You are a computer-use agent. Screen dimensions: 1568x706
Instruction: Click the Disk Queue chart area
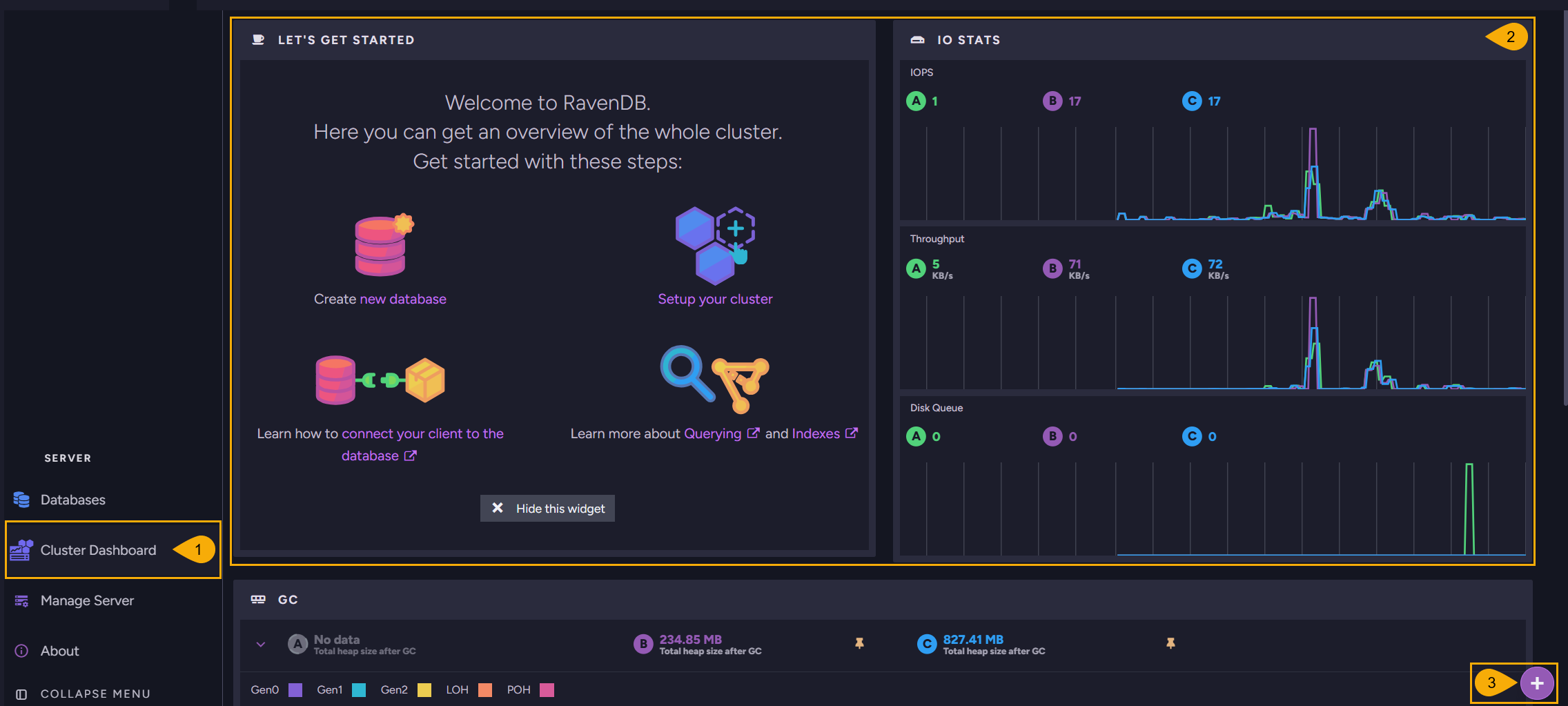1213,509
